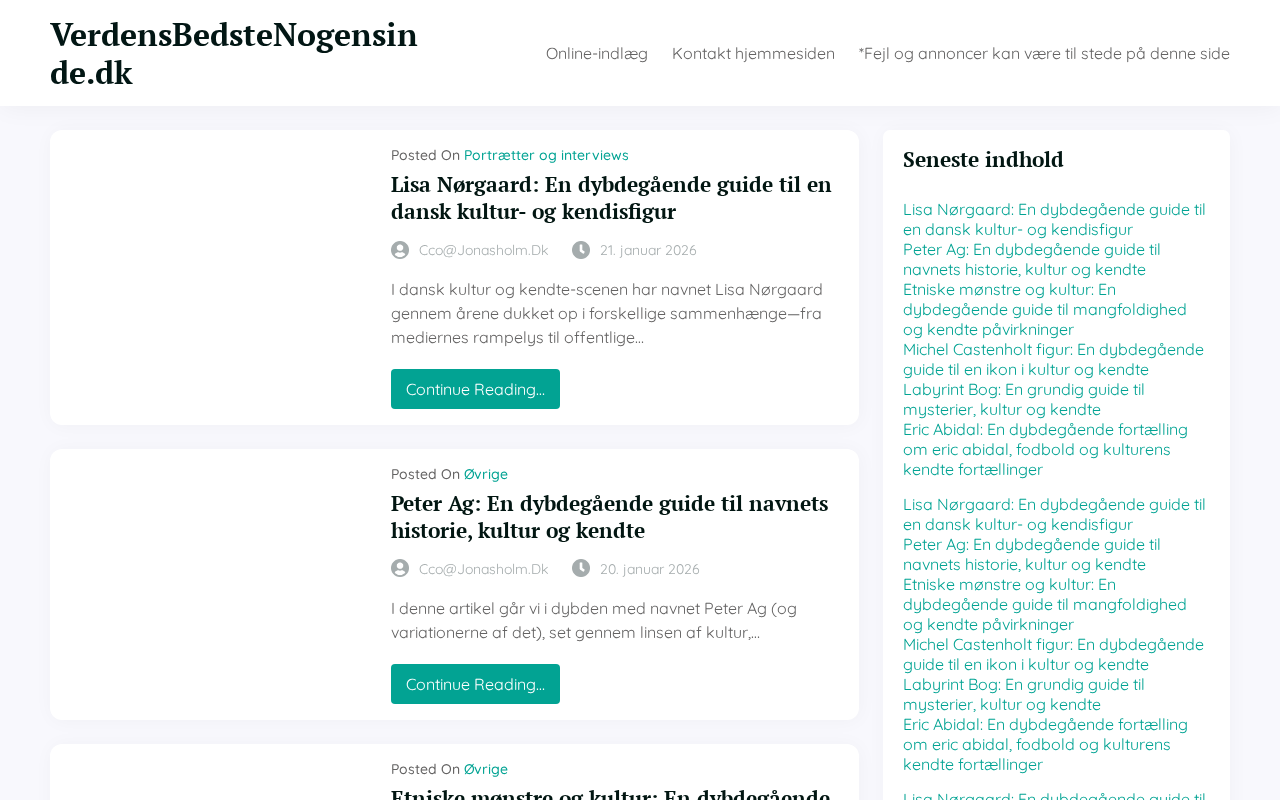Image resolution: width=1280 pixels, height=800 pixels.
Task: Open the Portrætter og interviews category
Action: 546,155
